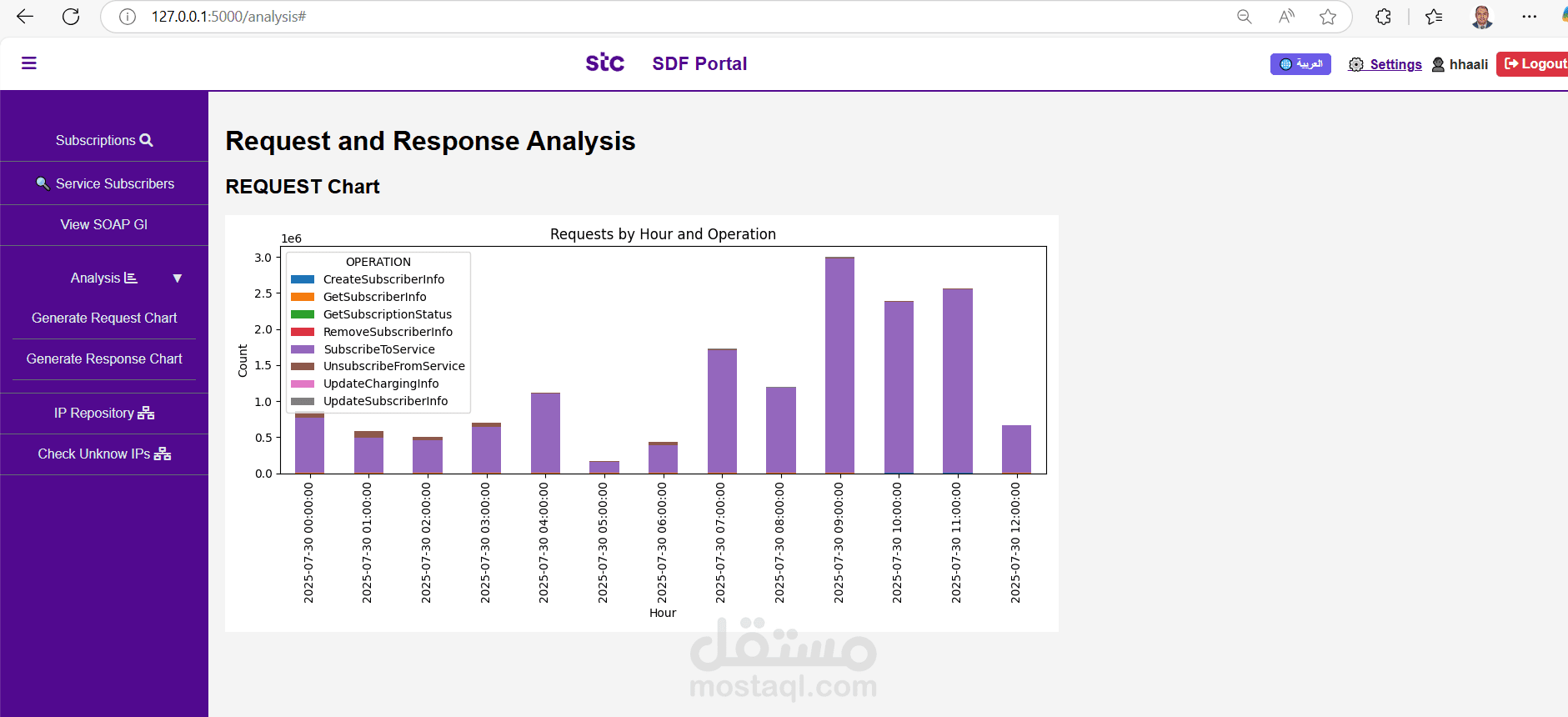
Task: Open the favorites list icon
Action: 1434,17
